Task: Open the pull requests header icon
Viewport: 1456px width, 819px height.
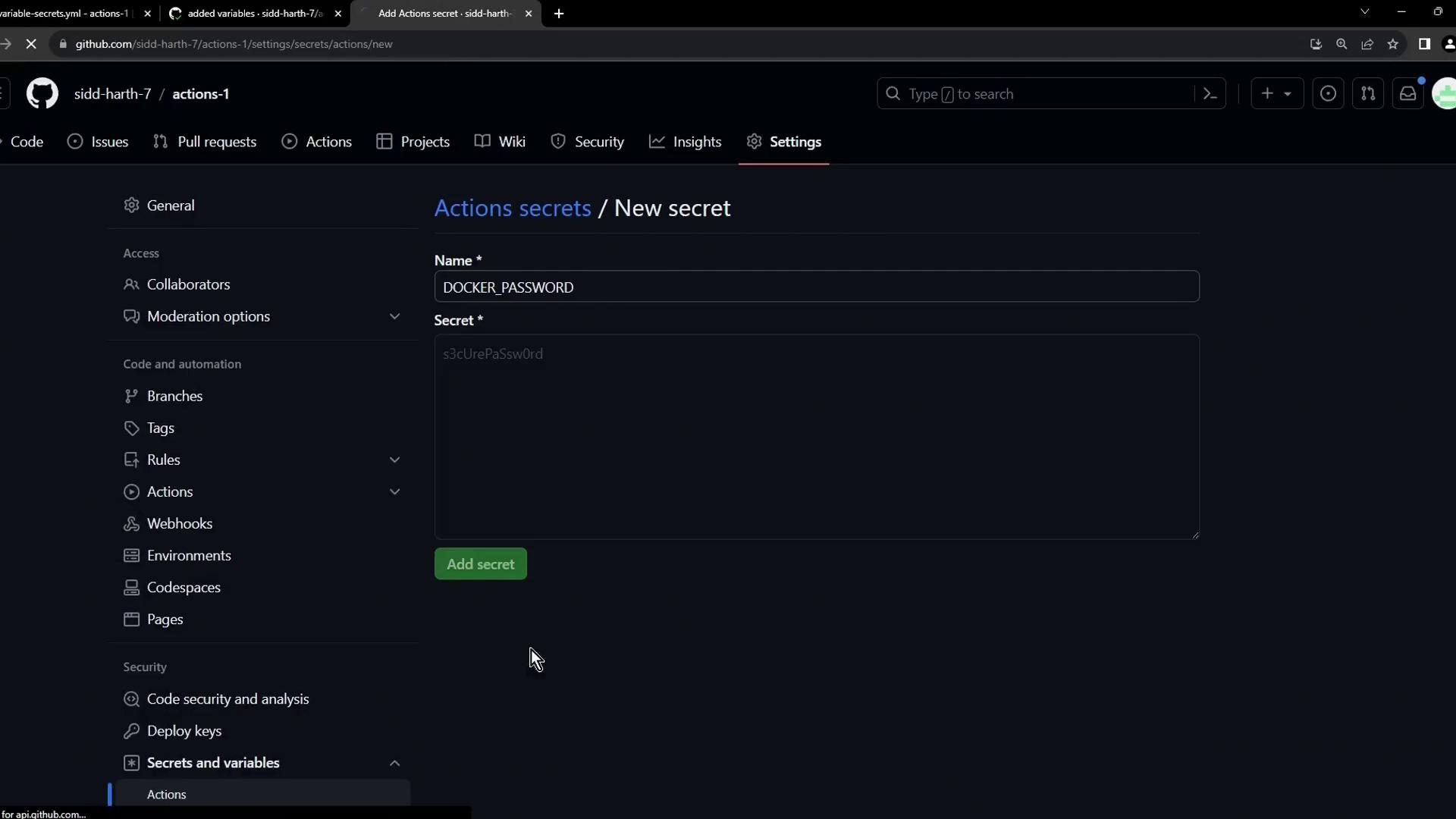Action: (1368, 94)
